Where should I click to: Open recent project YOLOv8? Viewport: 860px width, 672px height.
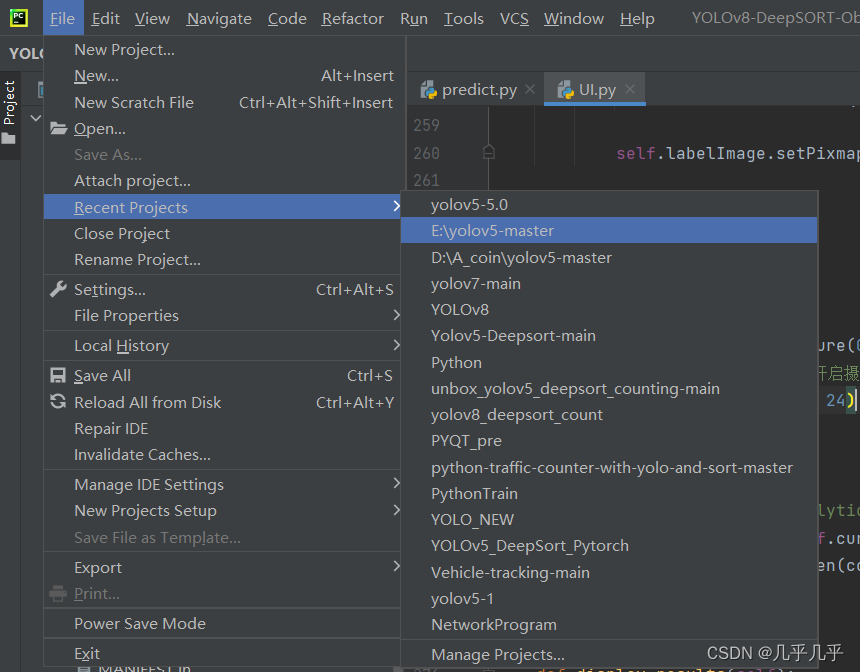point(609,309)
